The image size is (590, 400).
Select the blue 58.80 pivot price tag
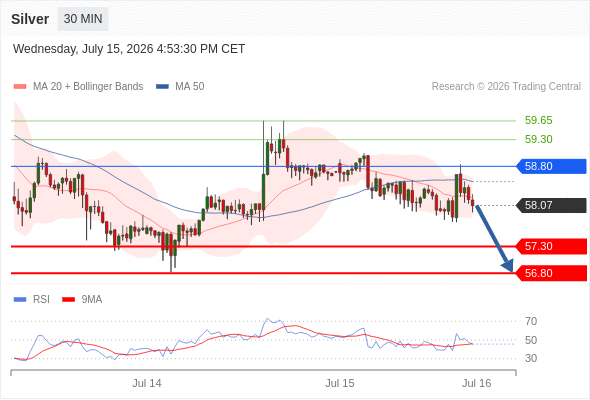pyautogui.click(x=550, y=166)
